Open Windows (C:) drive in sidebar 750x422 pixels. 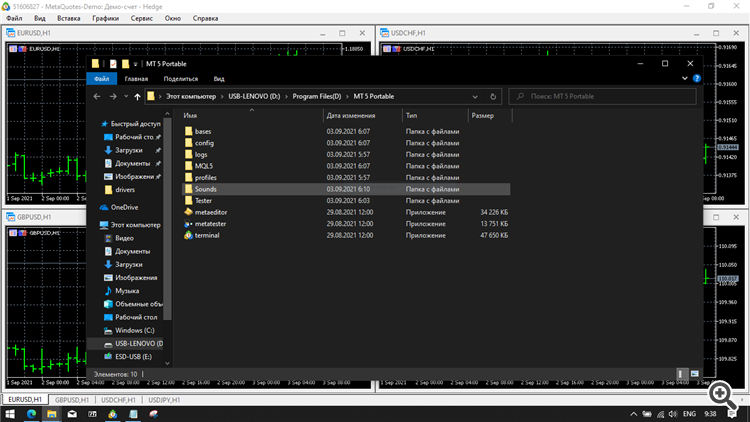pos(134,330)
